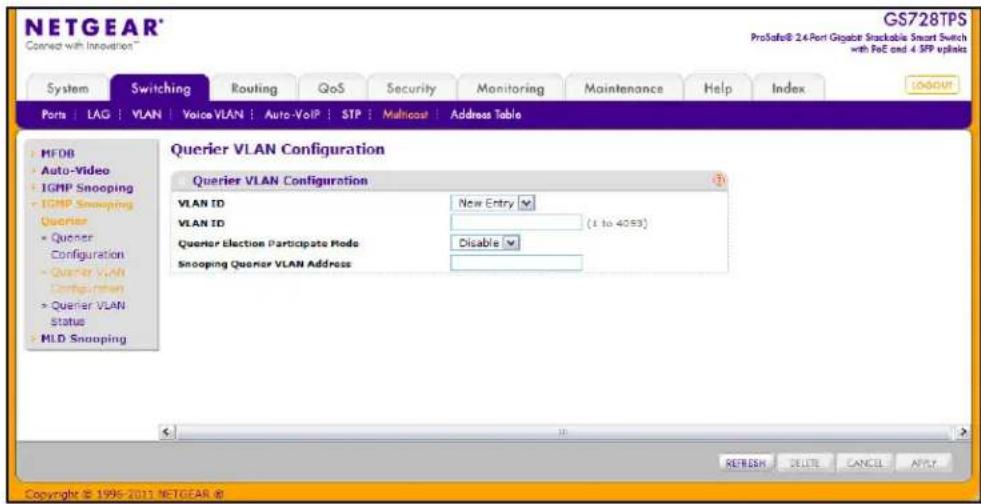
Task: Click the scrollbar right arrow
Action: [965, 431]
